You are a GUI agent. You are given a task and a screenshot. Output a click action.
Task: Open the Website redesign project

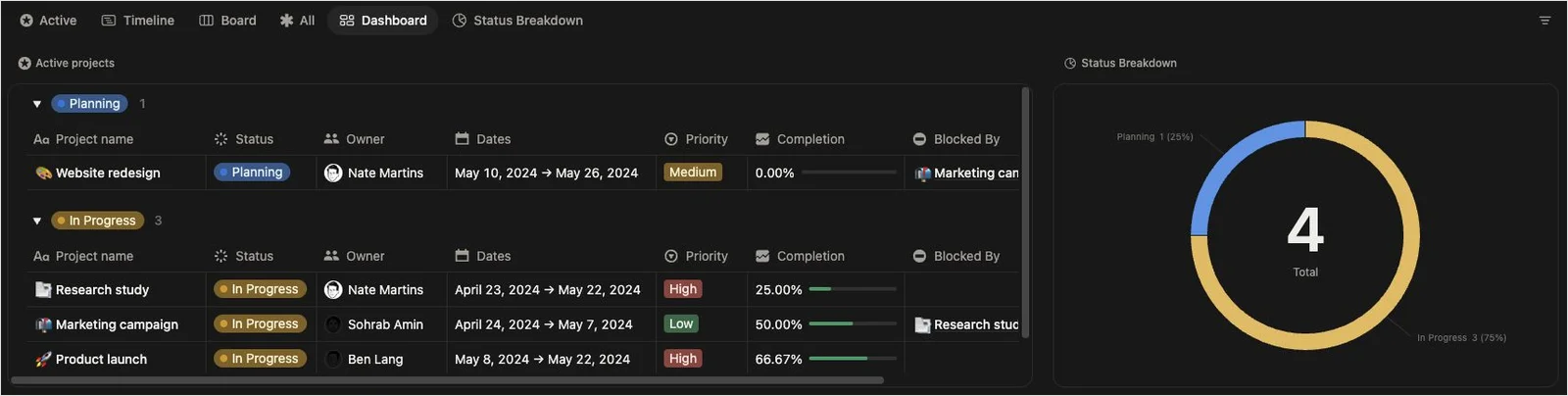pos(108,173)
